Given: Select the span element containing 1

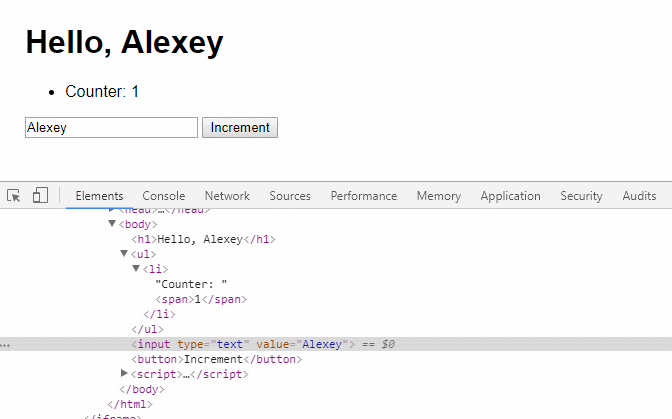Looking at the screenshot, I should click(x=201, y=299).
